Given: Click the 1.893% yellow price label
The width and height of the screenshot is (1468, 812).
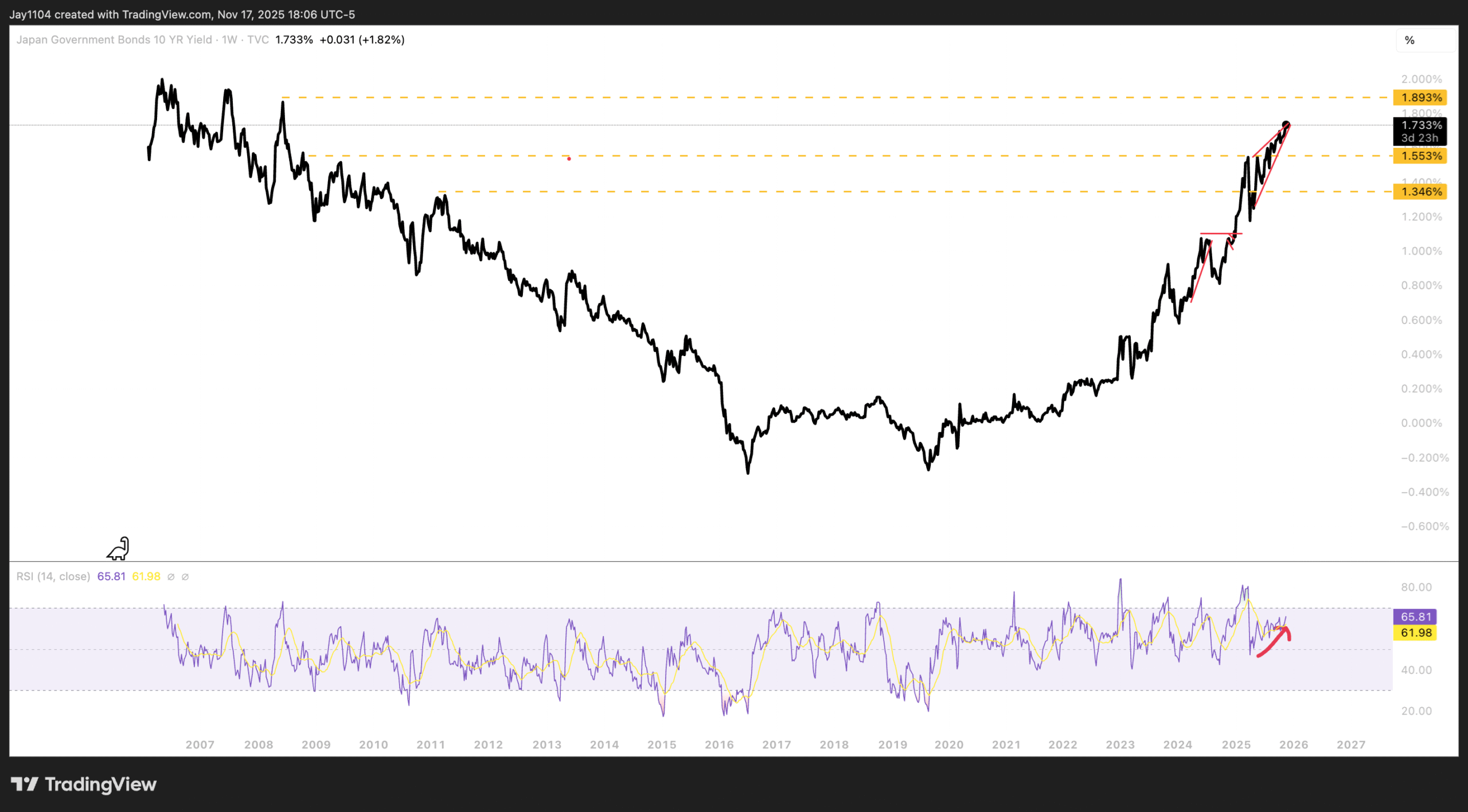Looking at the screenshot, I should click(1420, 97).
